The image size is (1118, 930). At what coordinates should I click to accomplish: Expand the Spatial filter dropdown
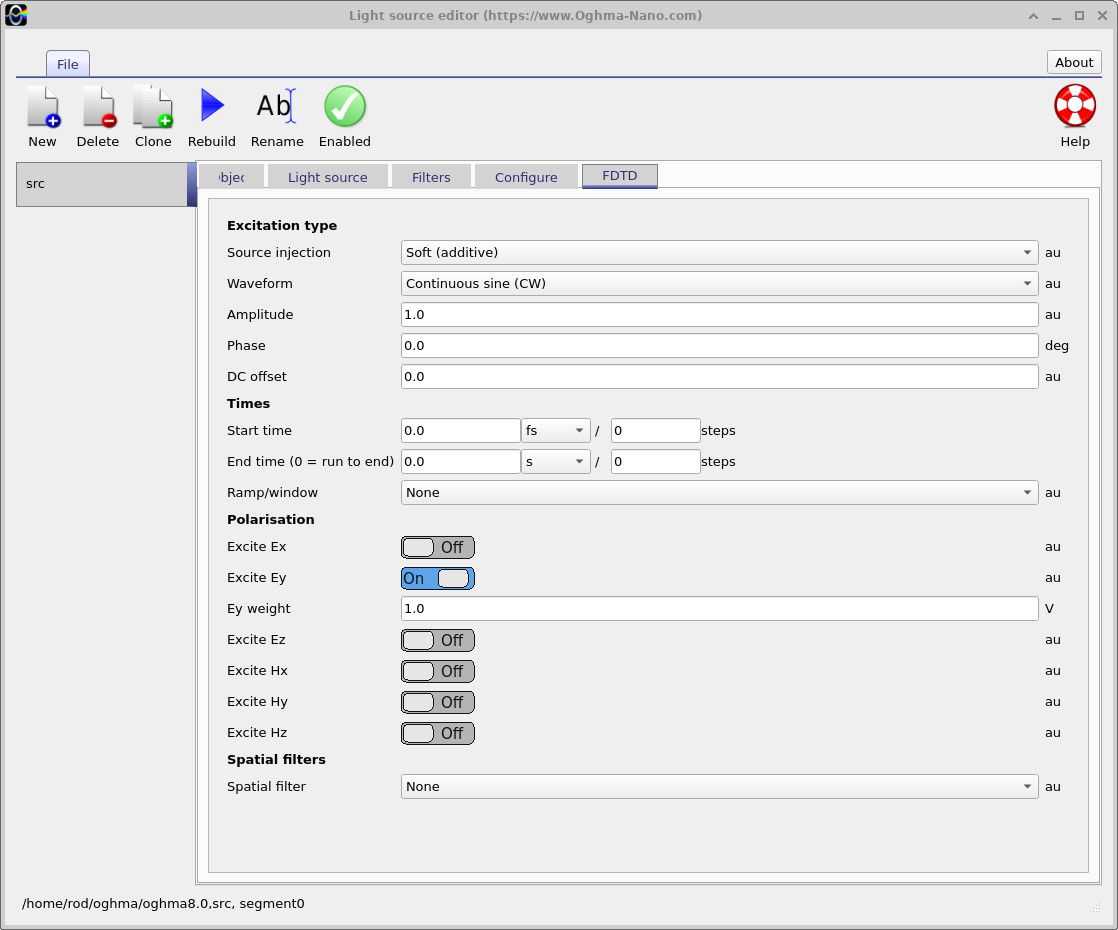tap(719, 787)
